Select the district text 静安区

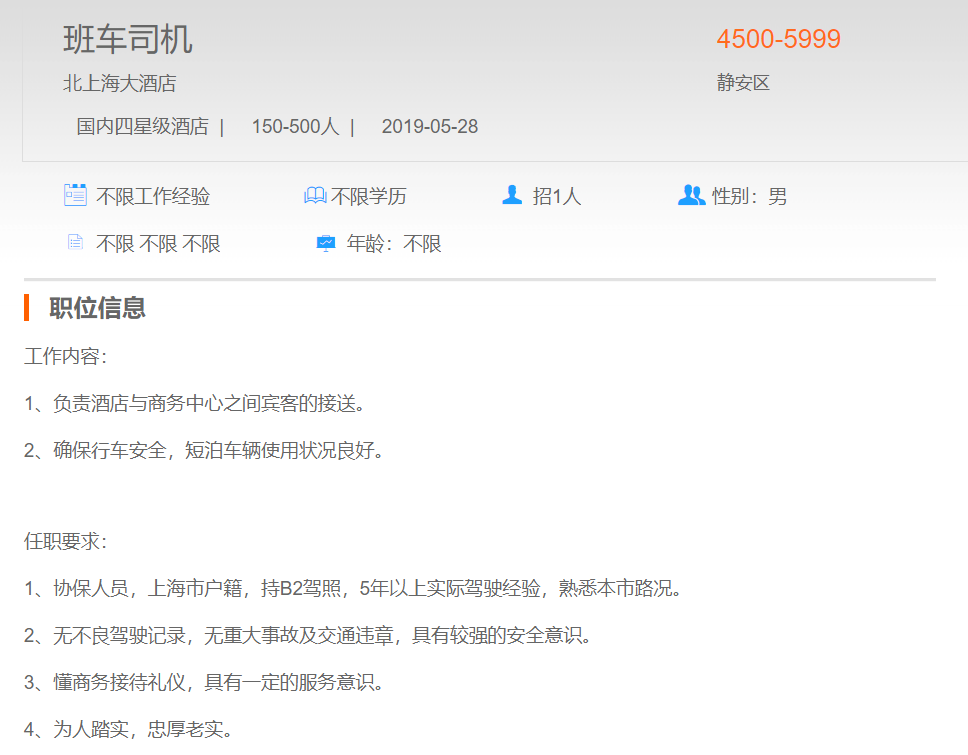pos(743,83)
